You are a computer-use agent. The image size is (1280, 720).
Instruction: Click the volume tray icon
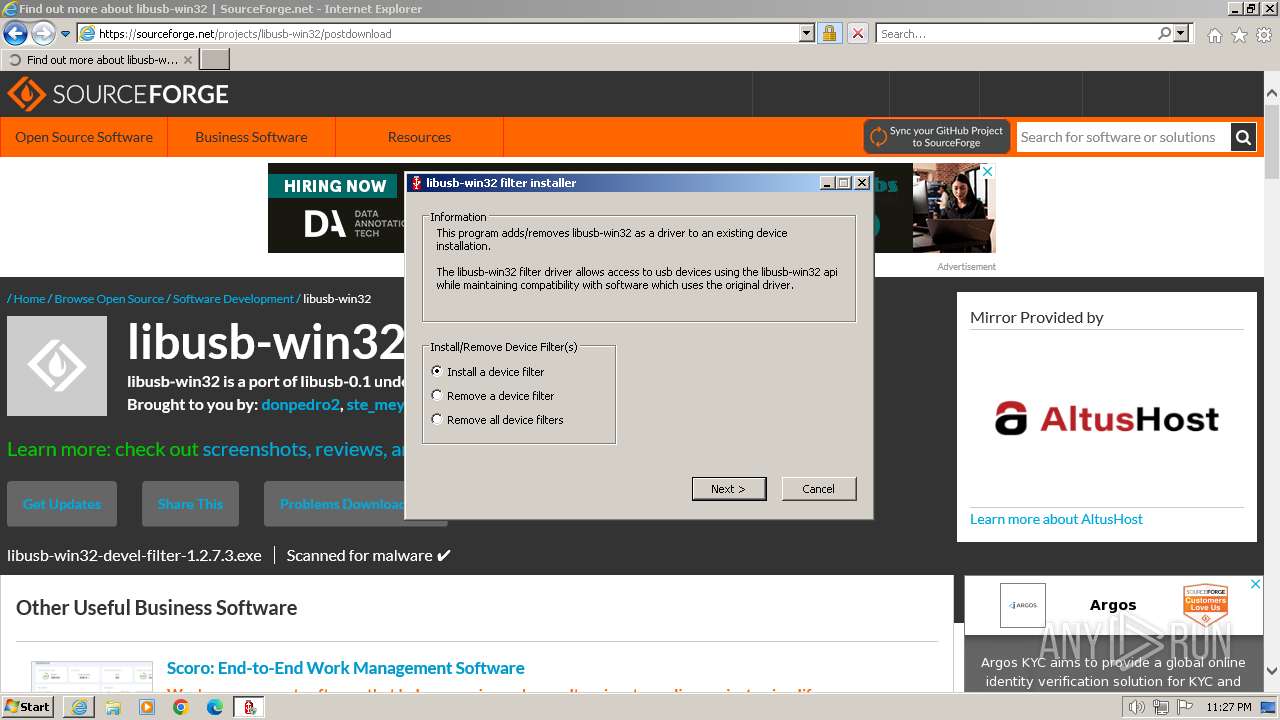pos(1137,707)
